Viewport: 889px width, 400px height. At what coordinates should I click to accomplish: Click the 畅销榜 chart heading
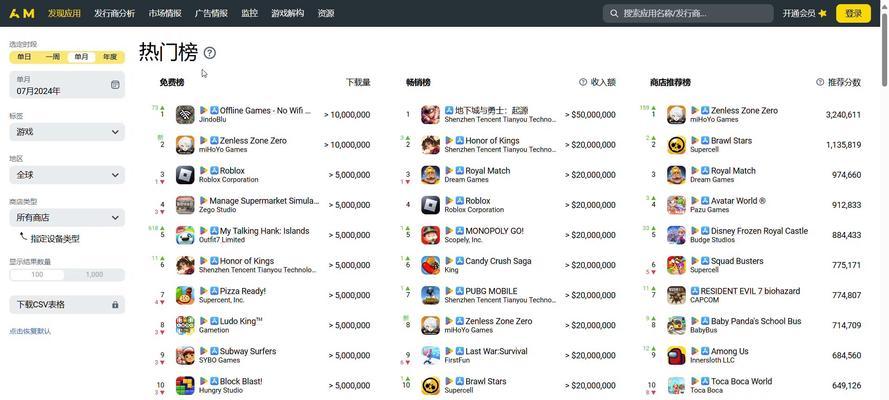pos(418,82)
